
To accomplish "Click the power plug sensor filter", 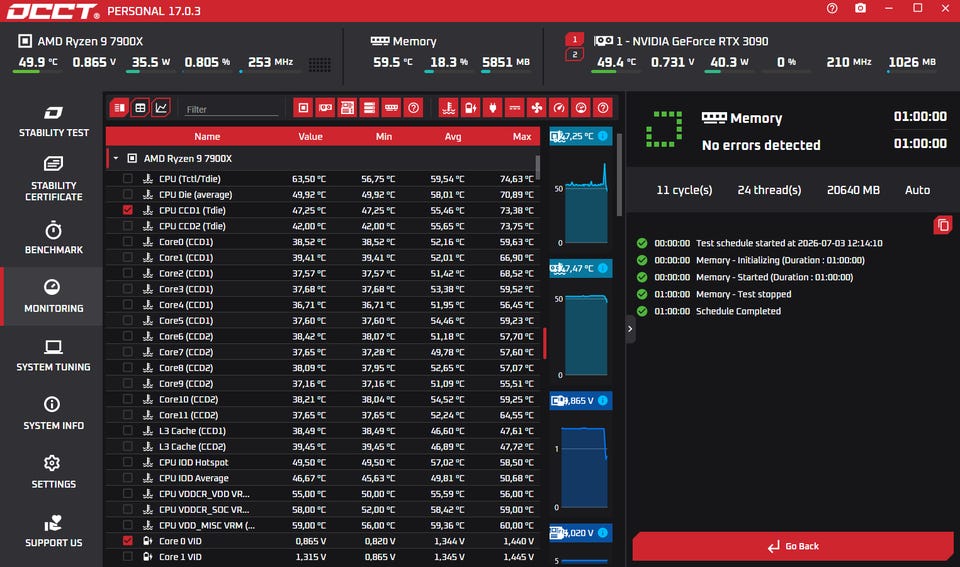I will pyautogui.click(x=492, y=108).
